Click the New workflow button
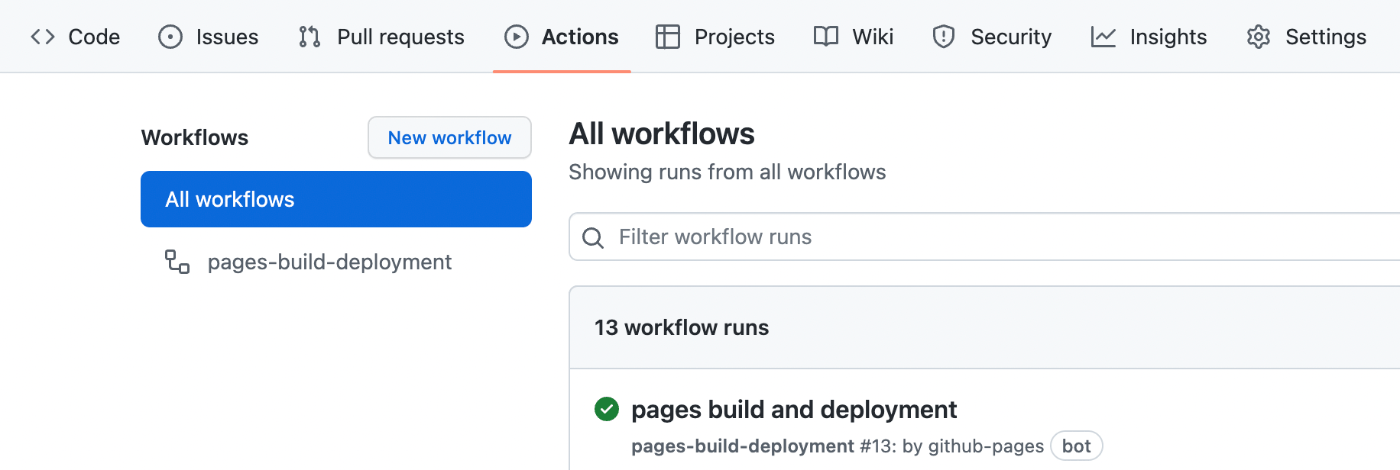The height and width of the screenshot is (470, 1400). (450, 138)
